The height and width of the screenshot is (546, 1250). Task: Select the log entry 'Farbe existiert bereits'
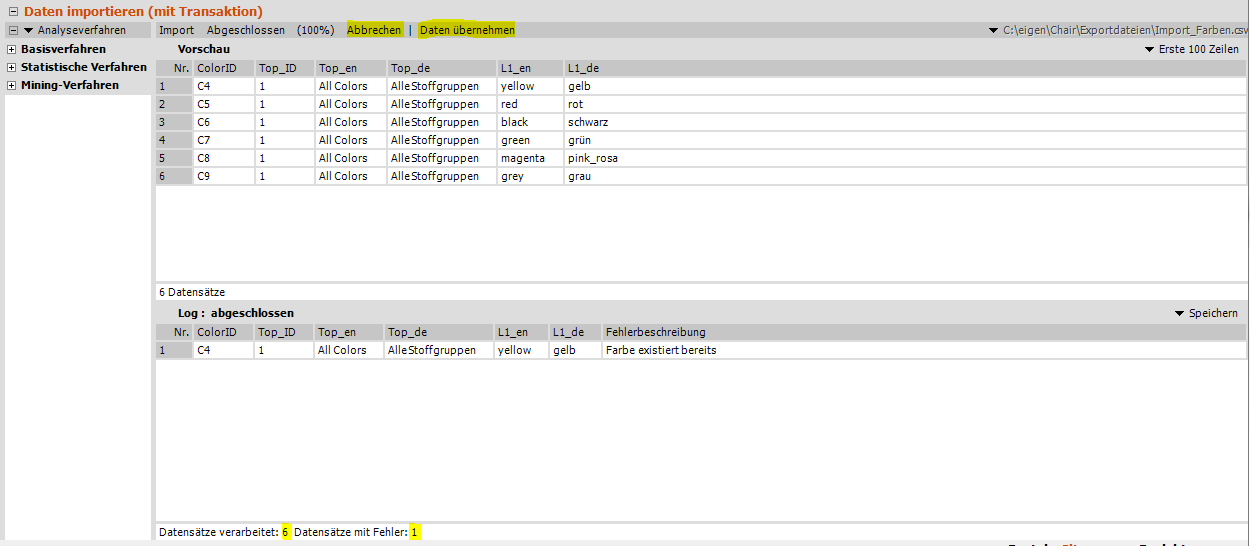point(660,350)
